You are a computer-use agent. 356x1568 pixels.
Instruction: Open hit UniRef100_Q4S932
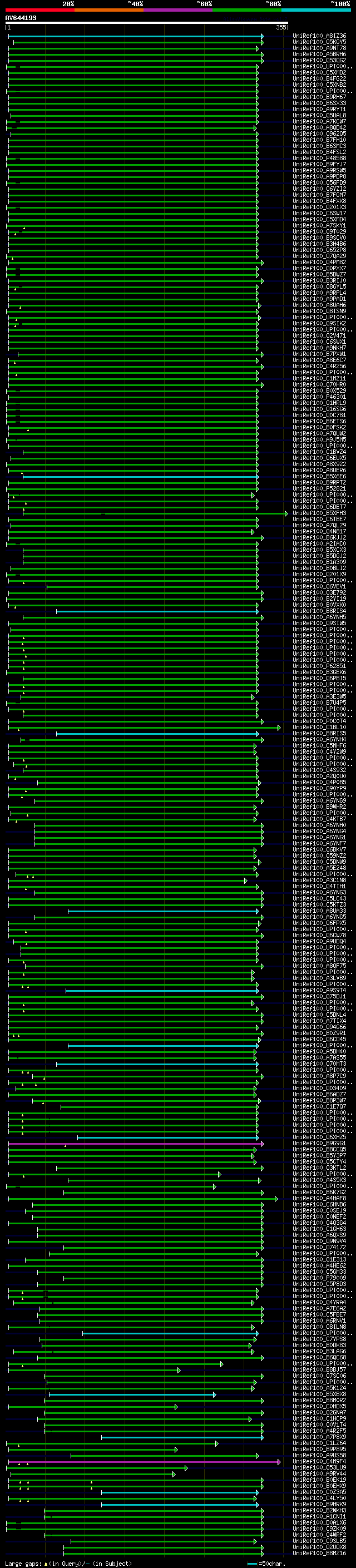pyautogui.click(x=319, y=770)
